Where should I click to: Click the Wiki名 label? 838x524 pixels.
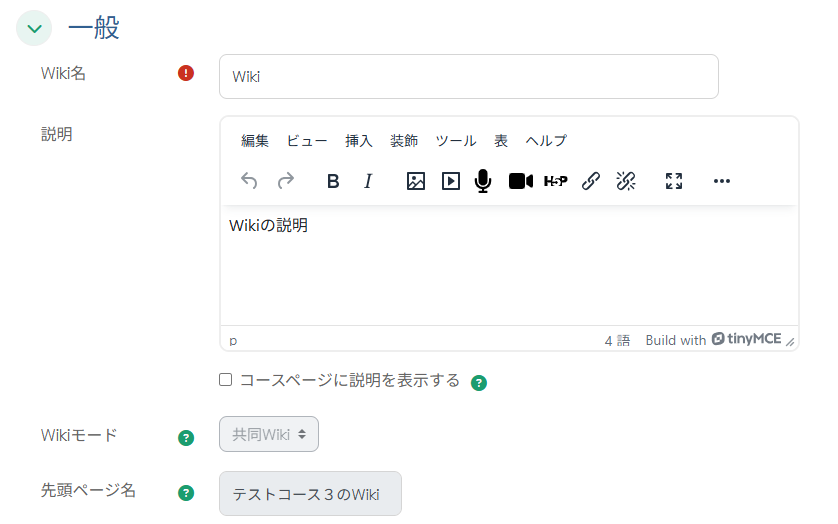pos(63,73)
